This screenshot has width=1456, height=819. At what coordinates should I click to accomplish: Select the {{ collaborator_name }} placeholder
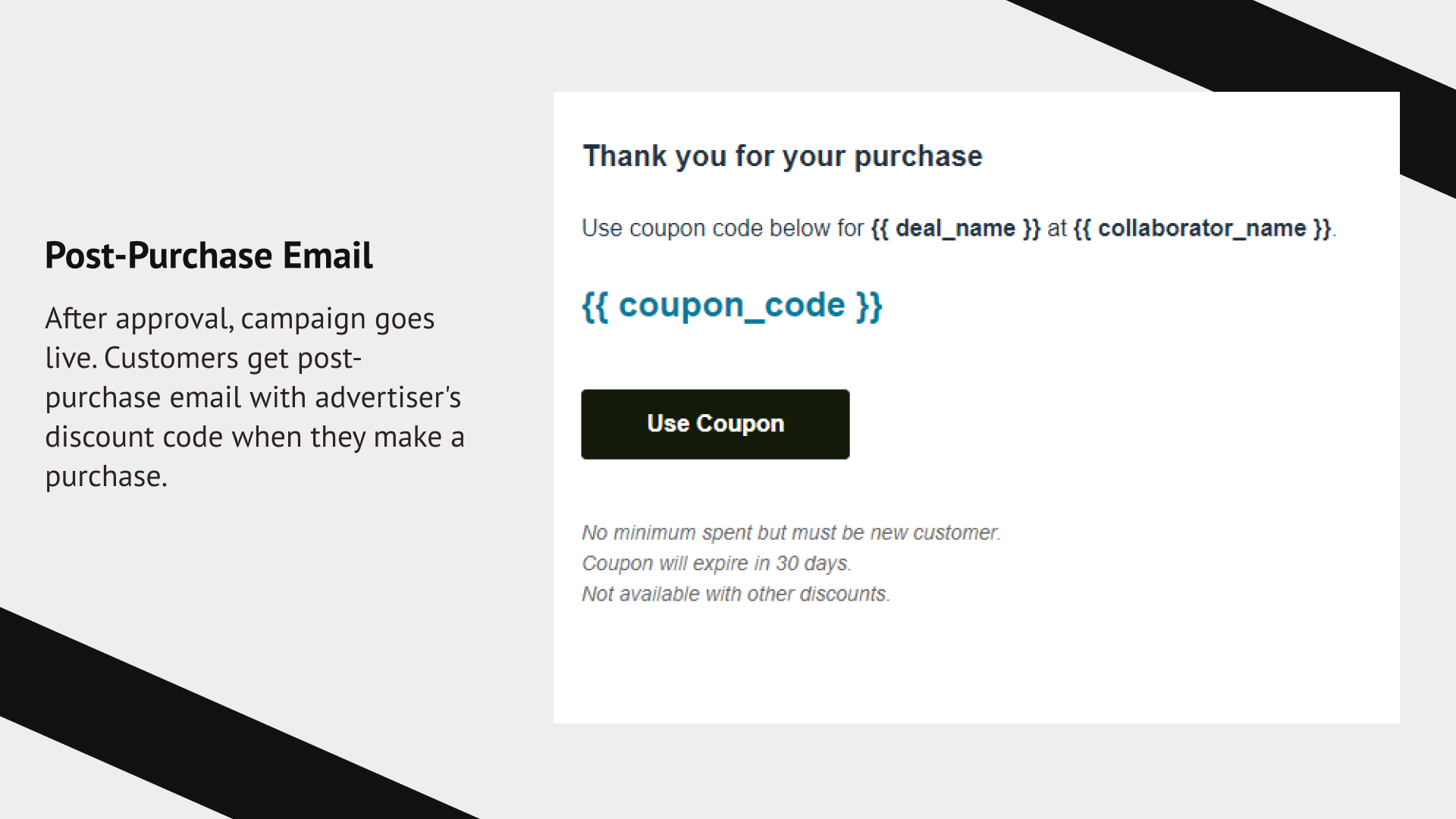point(1202,228)
